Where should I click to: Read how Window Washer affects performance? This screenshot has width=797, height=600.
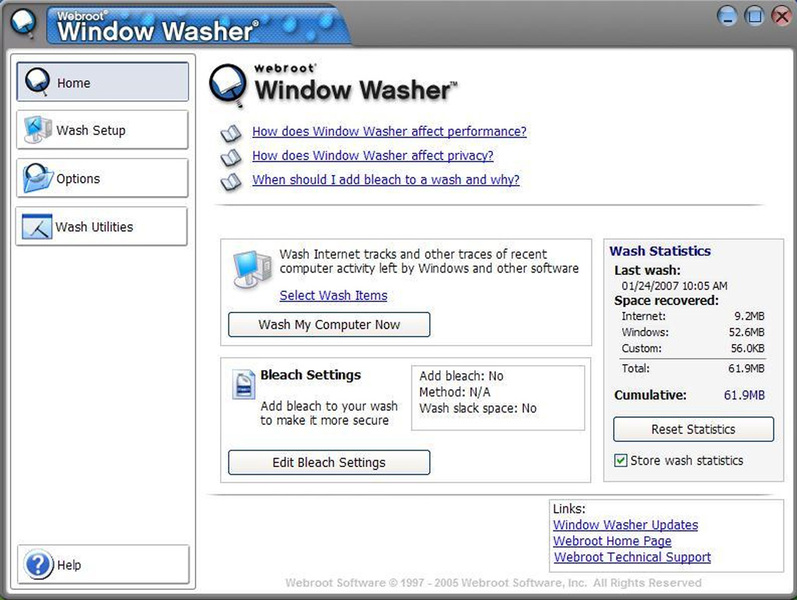point(389,132)
